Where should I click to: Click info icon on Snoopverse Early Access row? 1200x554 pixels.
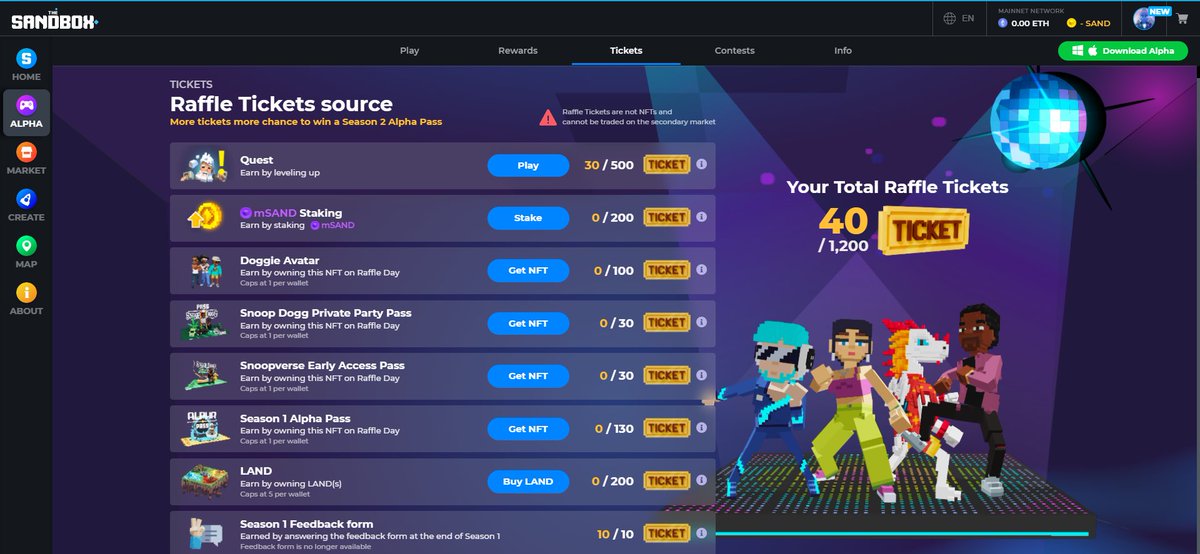pyautogui.click(x=702, y=375)
